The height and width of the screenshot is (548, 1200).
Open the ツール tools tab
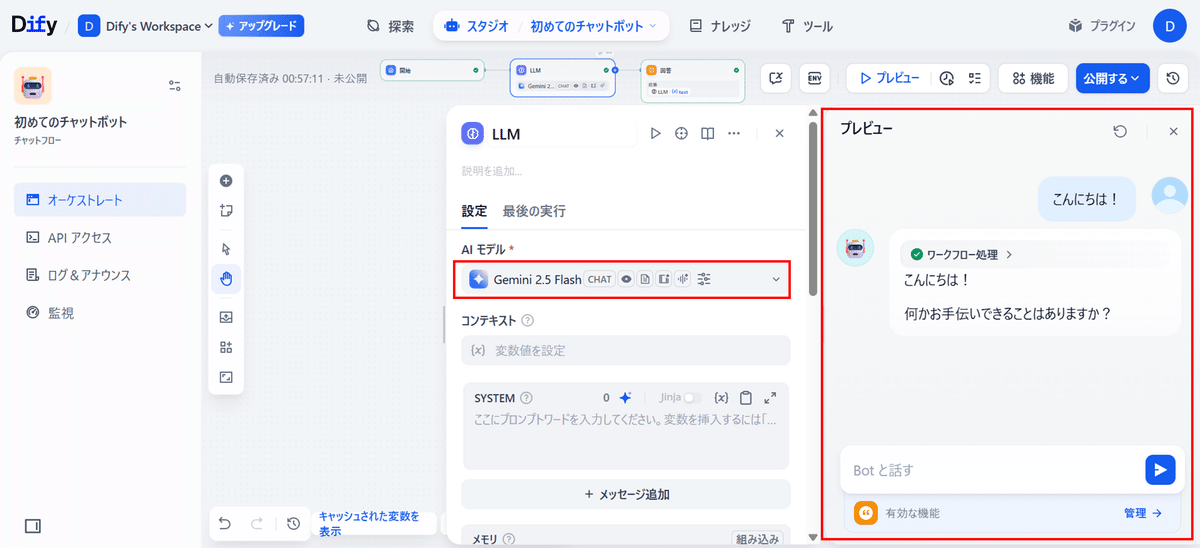tap(807, 26)
